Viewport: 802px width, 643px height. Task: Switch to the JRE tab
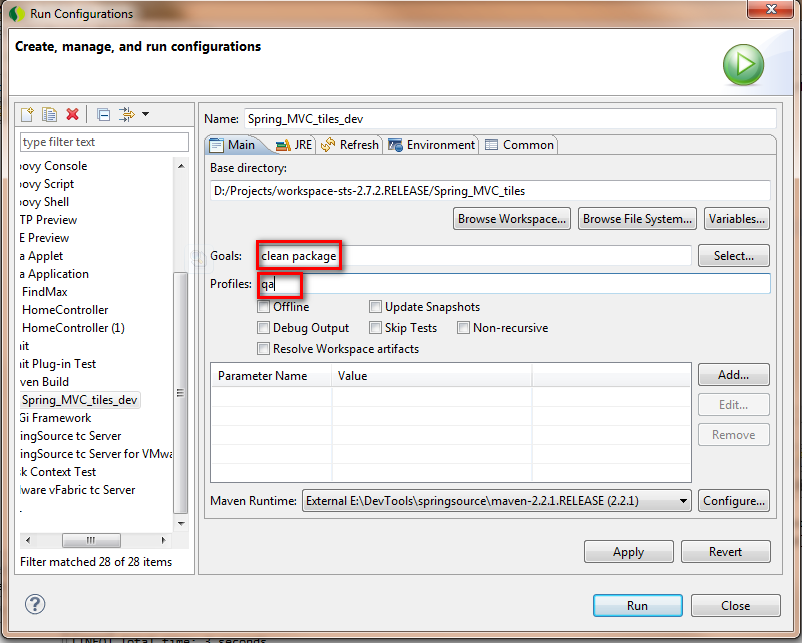pos(294,145)
